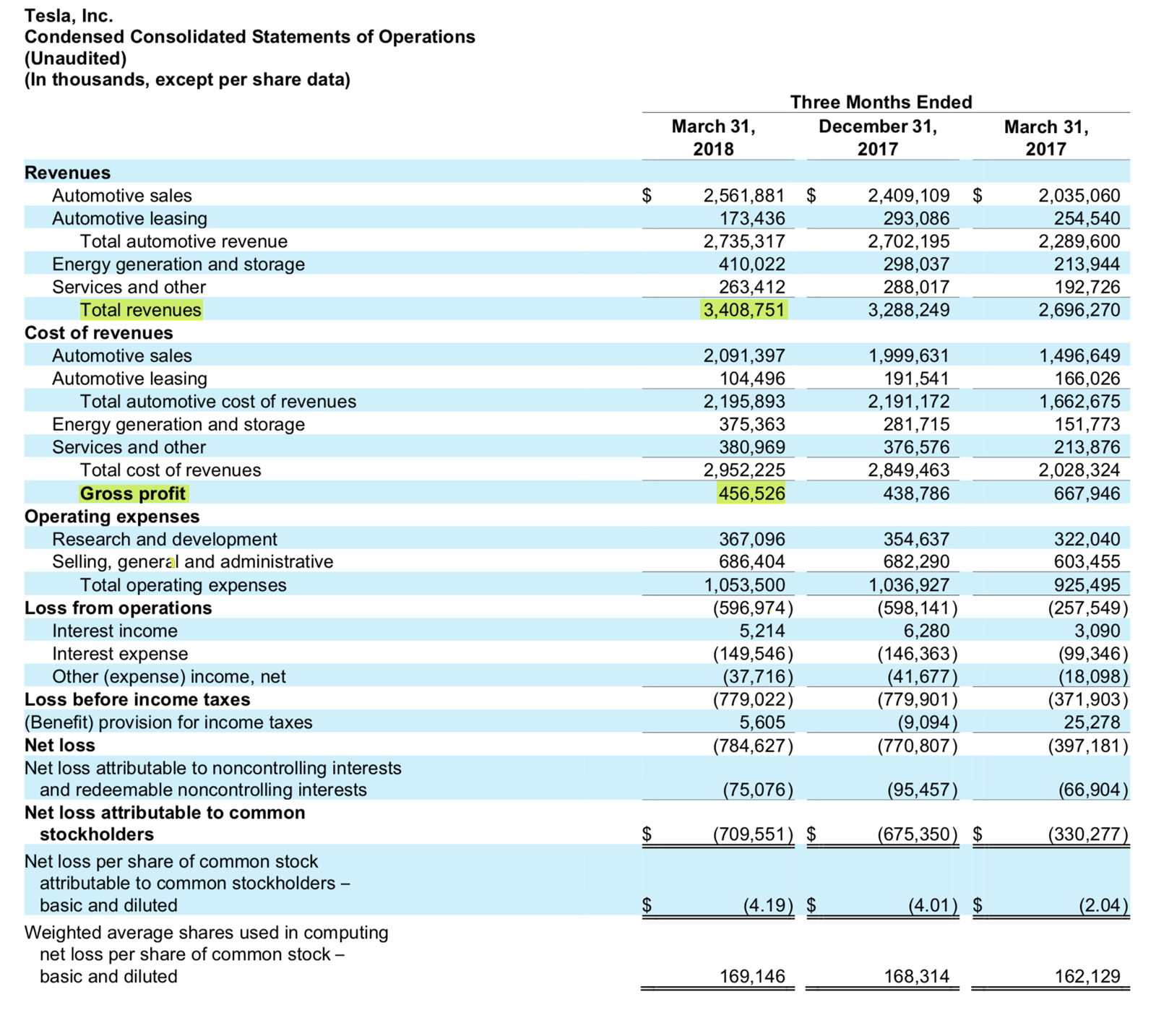Click the 'Net loss' row label

pos(60,746)
